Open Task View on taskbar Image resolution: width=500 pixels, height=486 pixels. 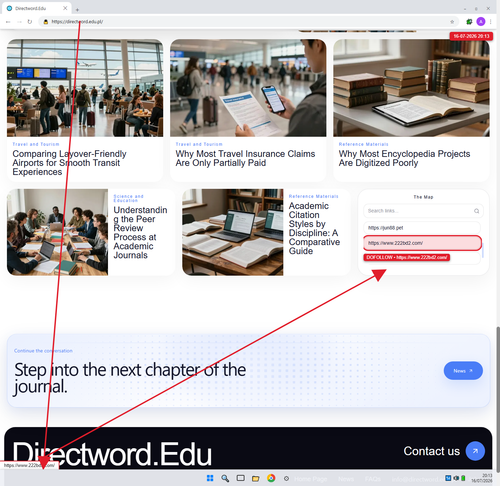pos(240,478)
